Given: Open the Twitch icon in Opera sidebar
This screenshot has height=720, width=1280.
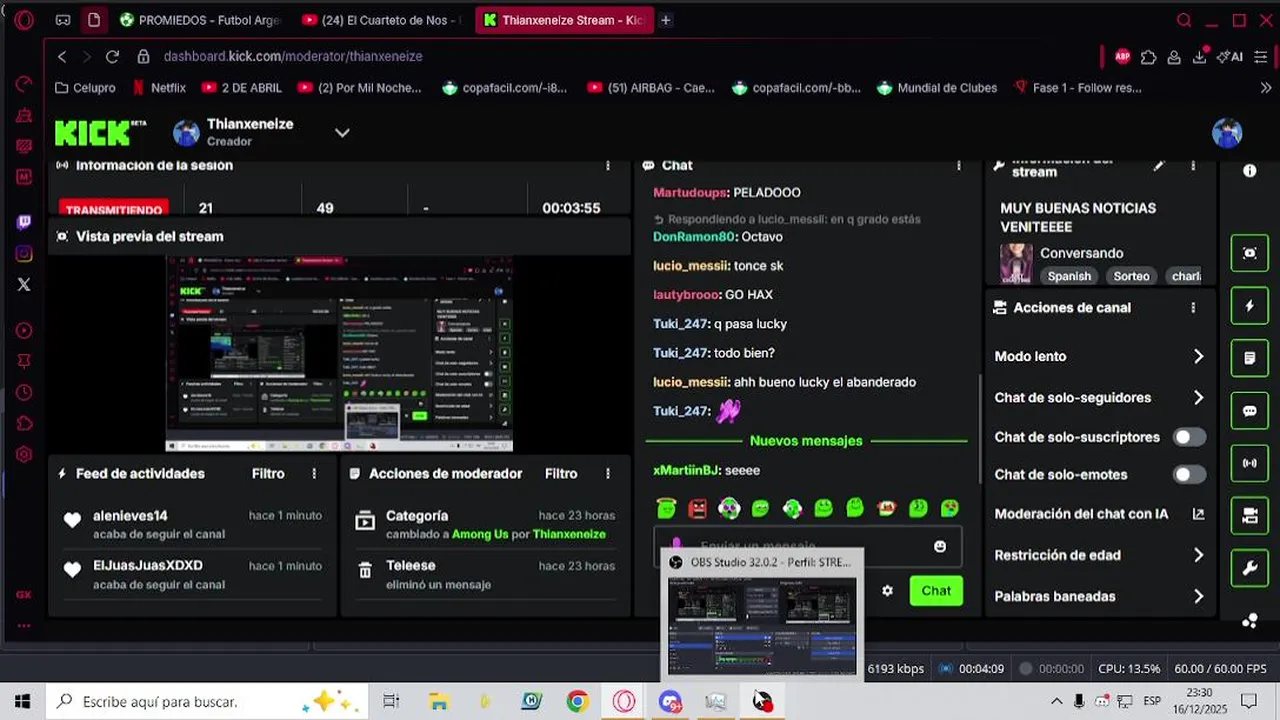Looking at the screenshot, I should pyautogui.click(x=24, y=223).
